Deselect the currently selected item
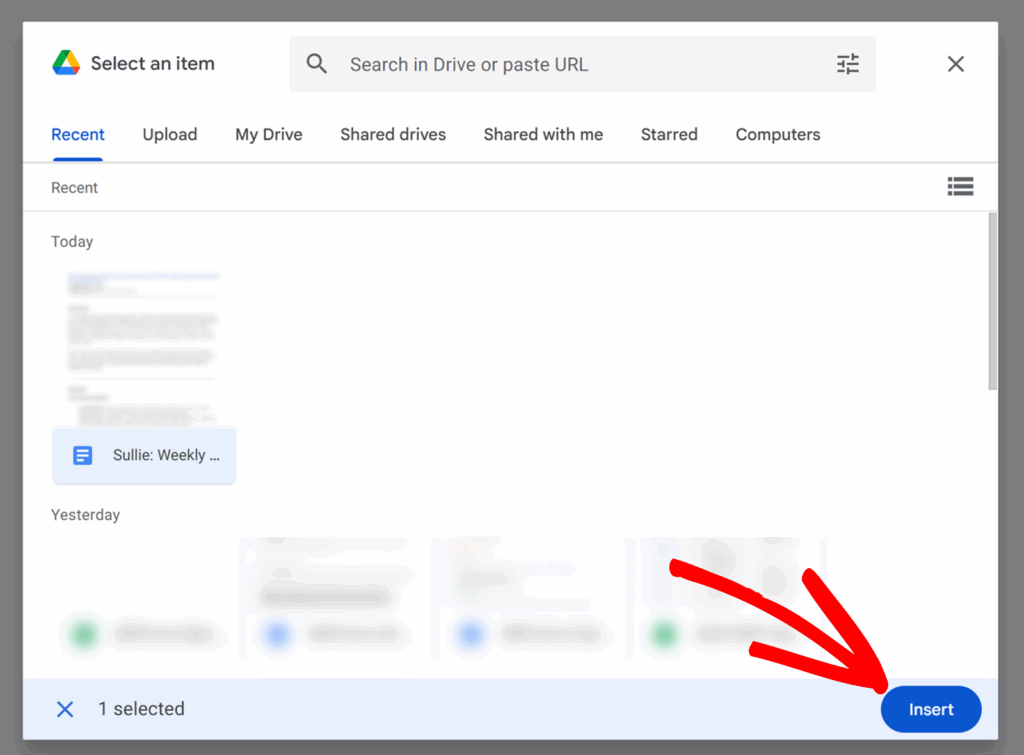Viewport: 1024px width, 755px height. coord(64,709)
